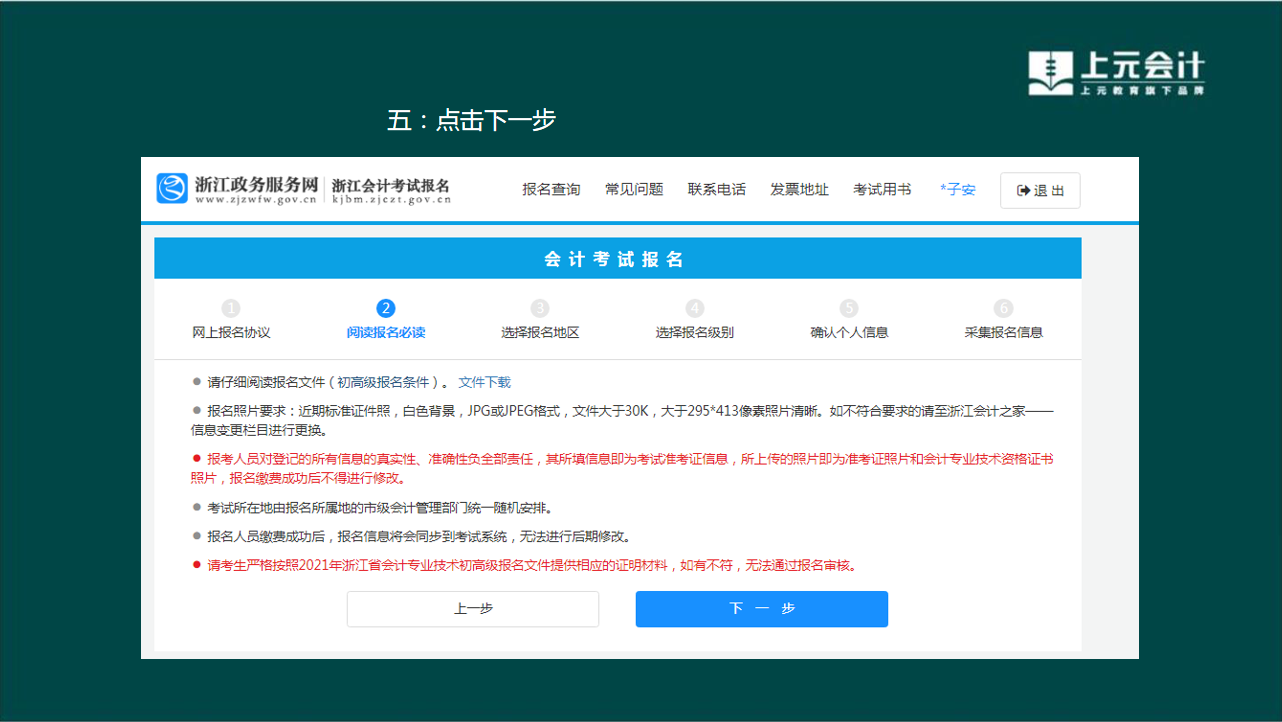Click text 报名人员缴费成功后
Viewport: 1282px width, 722px height.
tap(419, 536)
